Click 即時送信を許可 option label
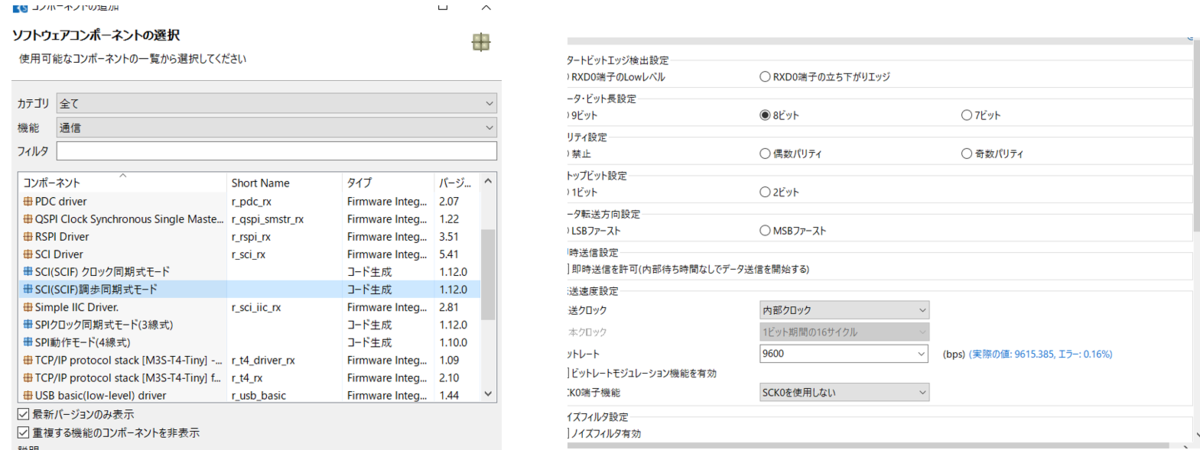1200x450 pixels. (690, 269)
